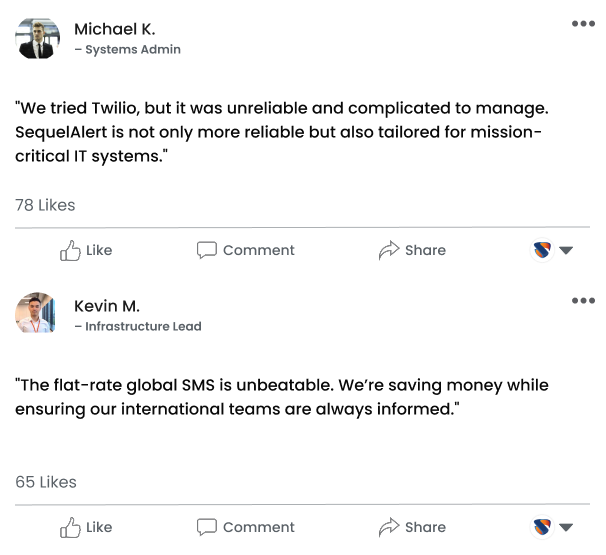Expand dropdown arrow beside Michael K.'s shield icon

566,251
